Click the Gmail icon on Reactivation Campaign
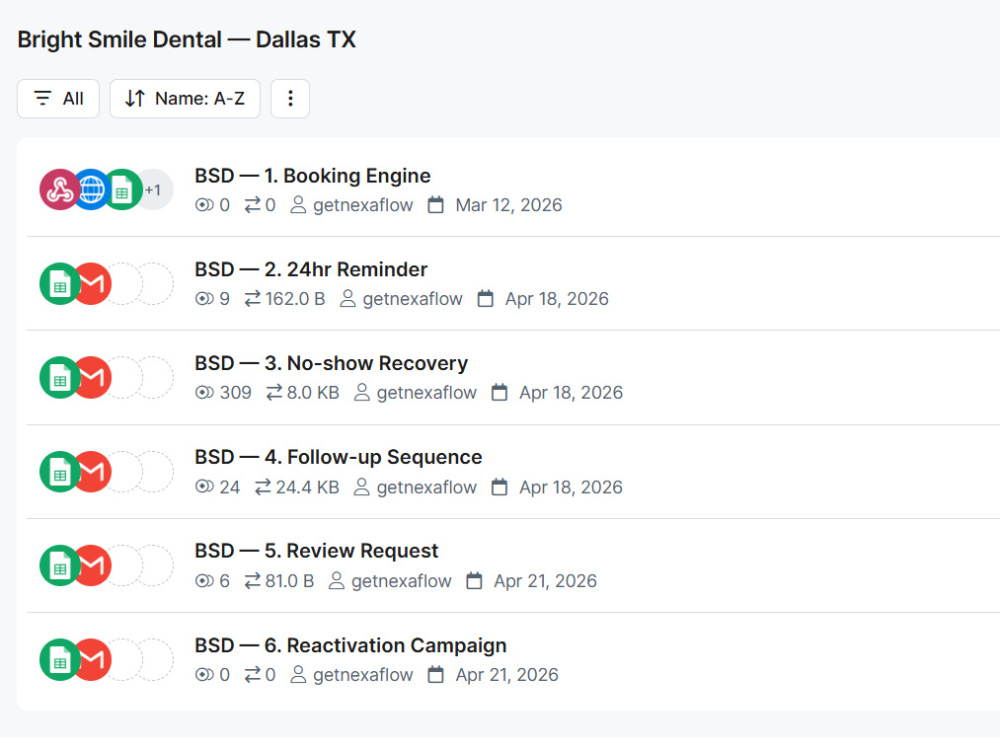Image resolution: width=1000 pixels, height=750 pixels. 92,659
